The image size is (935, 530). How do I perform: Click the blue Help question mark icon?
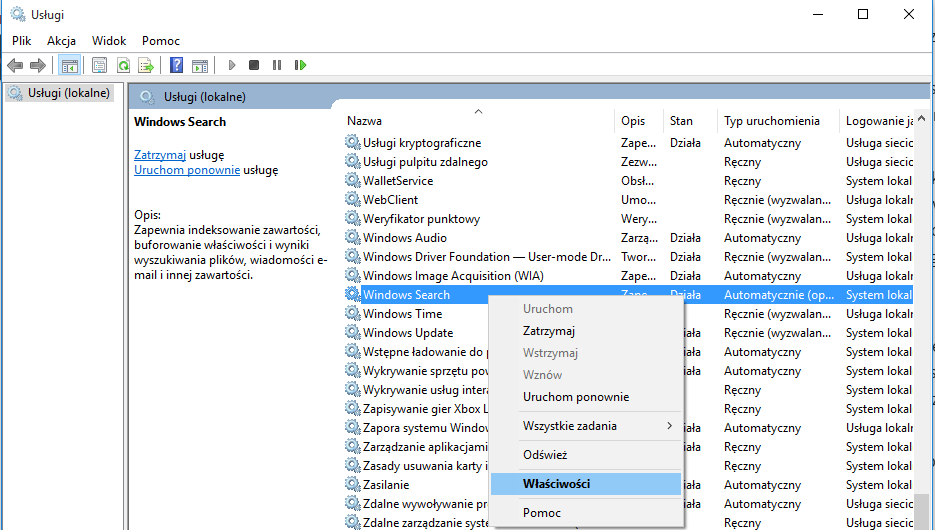pyautogui.click(x=177, y=65)
